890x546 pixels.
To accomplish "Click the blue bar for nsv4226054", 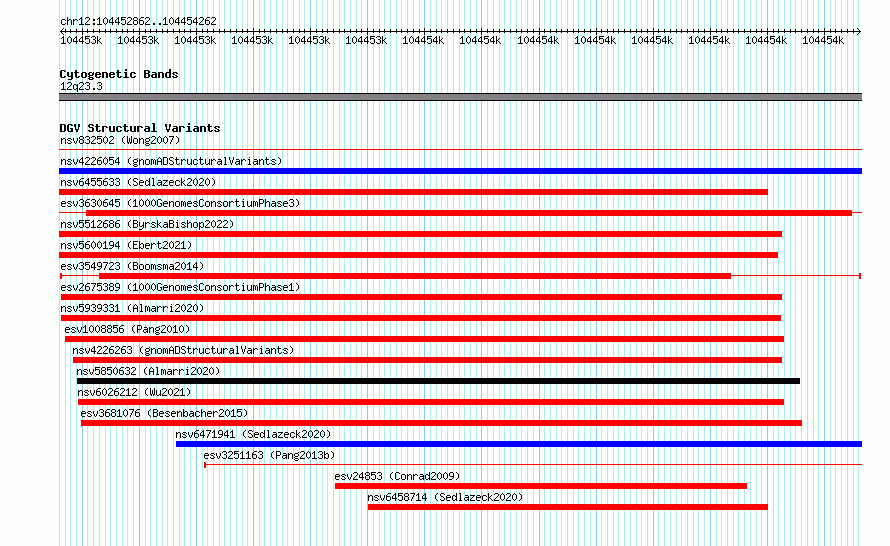I will point(460,171).
